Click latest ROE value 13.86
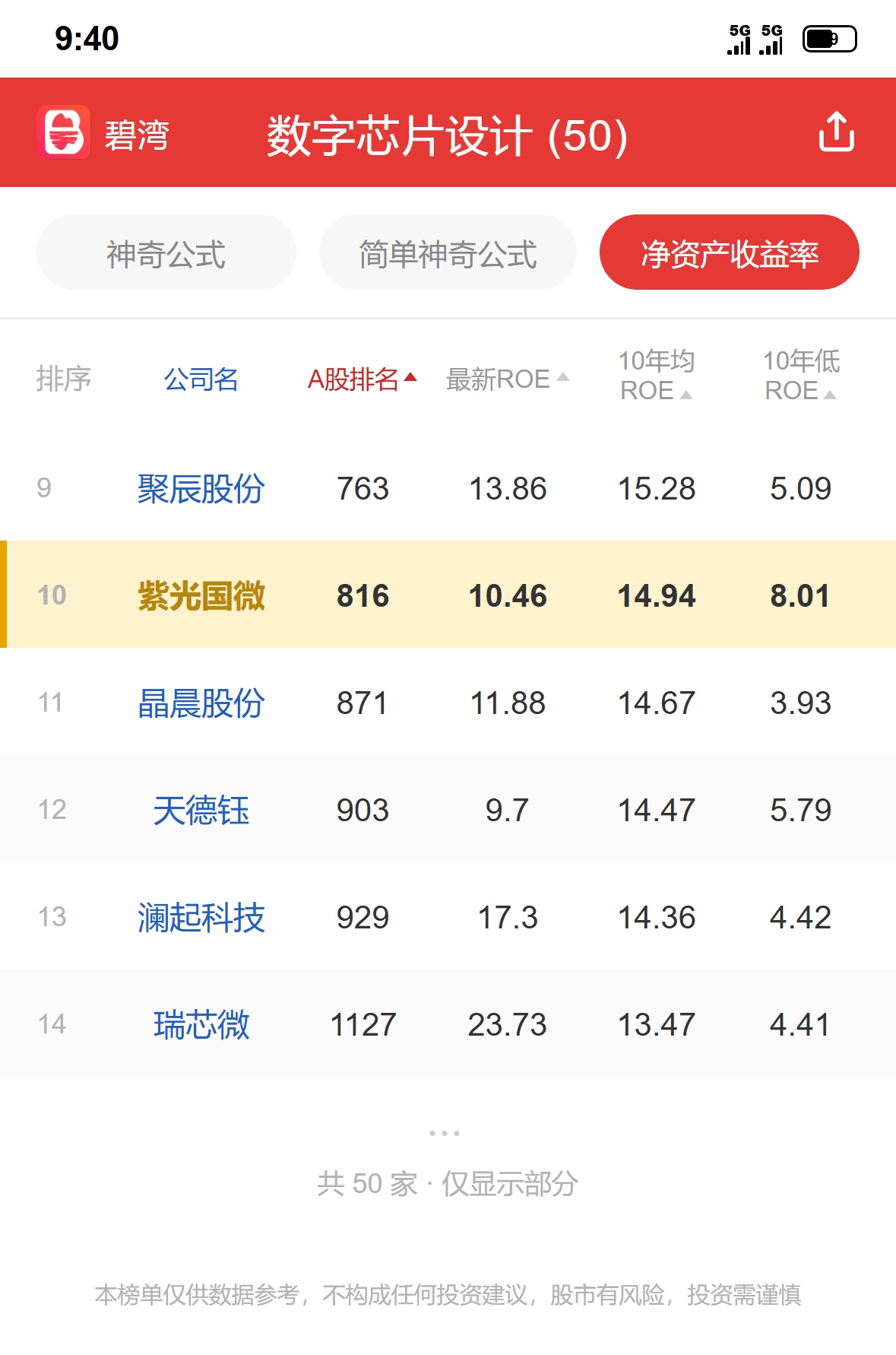Screen dimensions: 896x1355 (508, 488)
